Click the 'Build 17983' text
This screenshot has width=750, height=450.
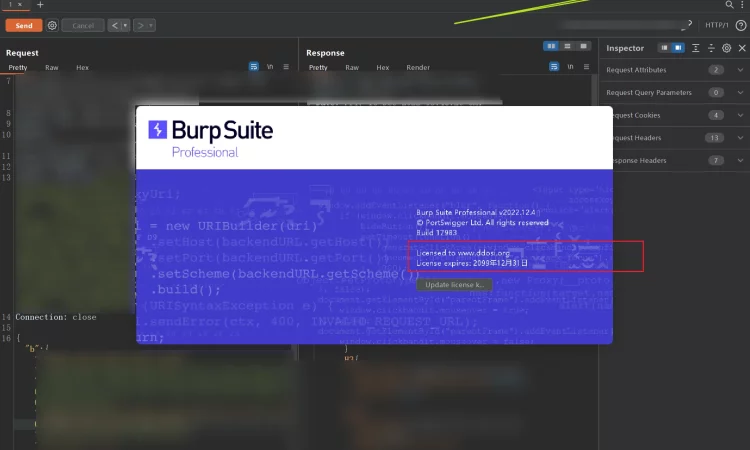[x=436, y=233]
